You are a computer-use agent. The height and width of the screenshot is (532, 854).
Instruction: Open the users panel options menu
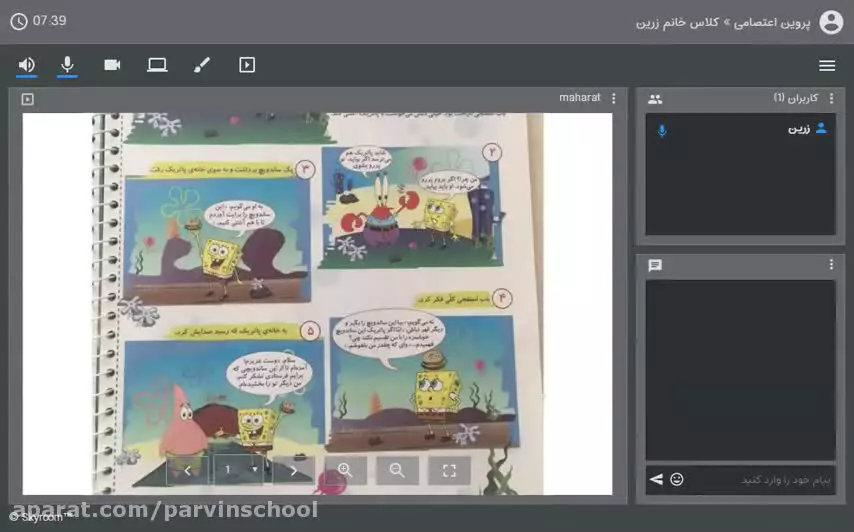click(x=831, y=98)
